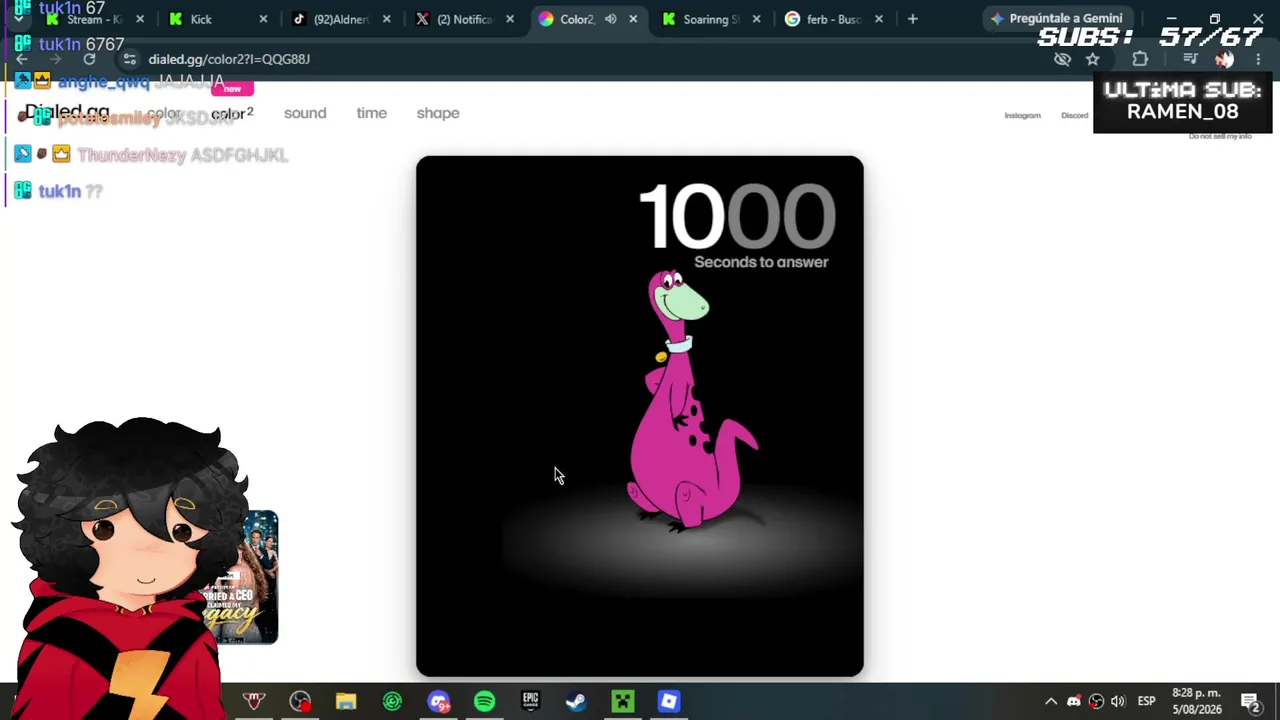1280x720 pixels.
Task: Open the tab search dropdown arrow
Action: [18, 19]
